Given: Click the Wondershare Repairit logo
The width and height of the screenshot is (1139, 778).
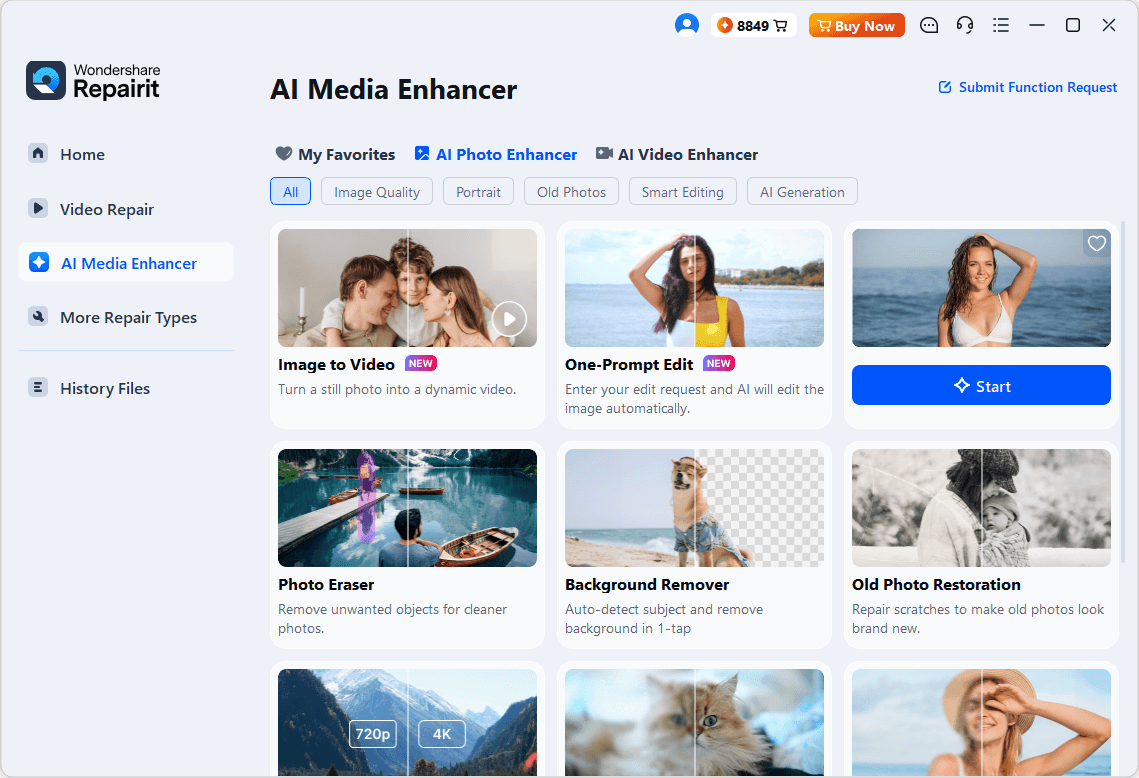Looking at the screenshot, I should click(93, 81).
